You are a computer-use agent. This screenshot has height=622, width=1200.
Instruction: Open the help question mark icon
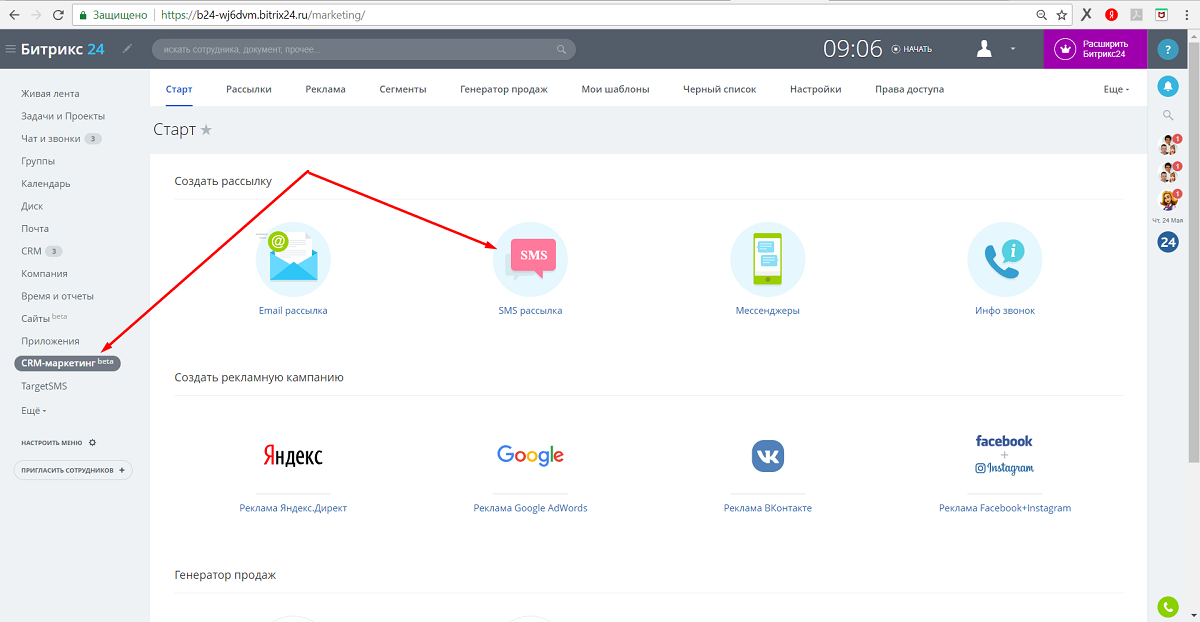tap(1167, 49)
